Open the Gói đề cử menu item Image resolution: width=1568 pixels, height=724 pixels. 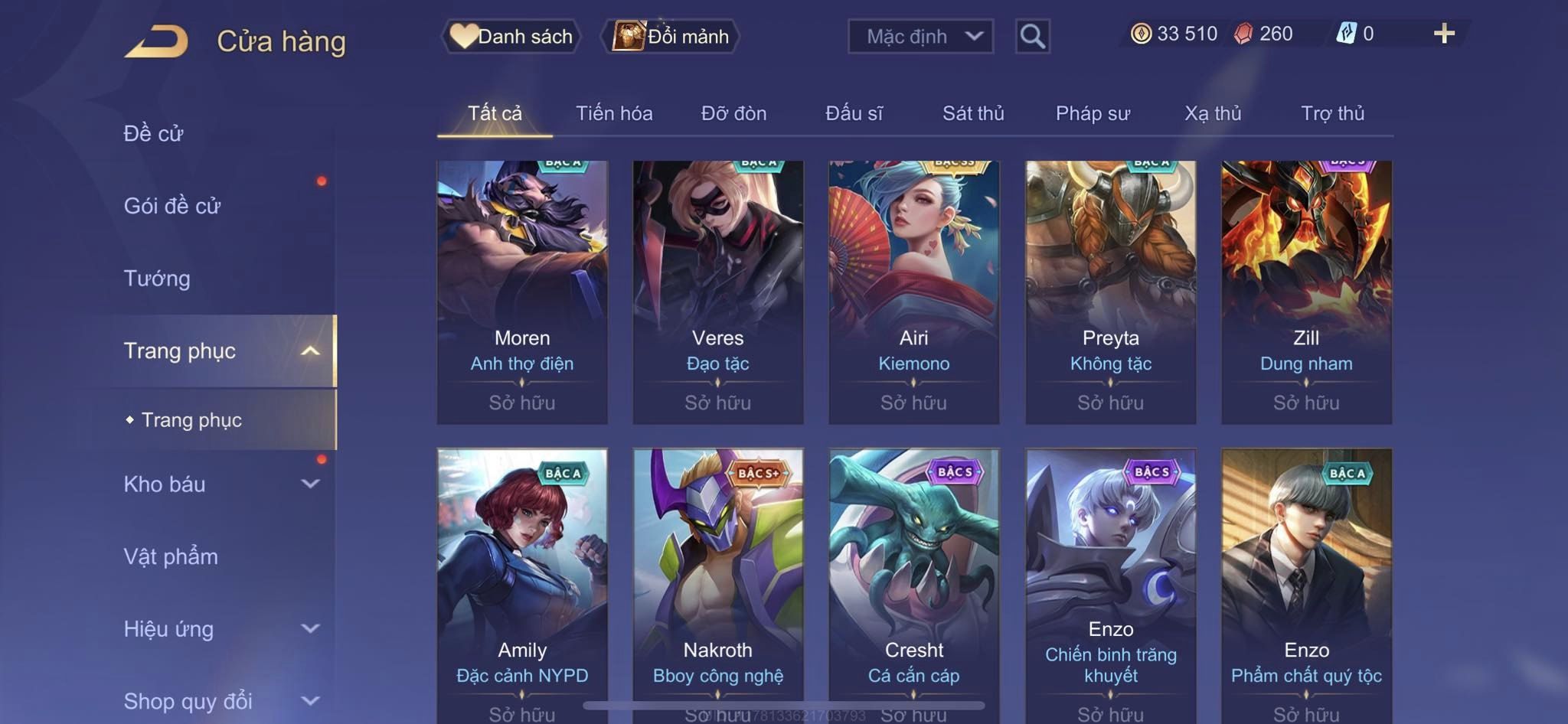click(172, 206)
